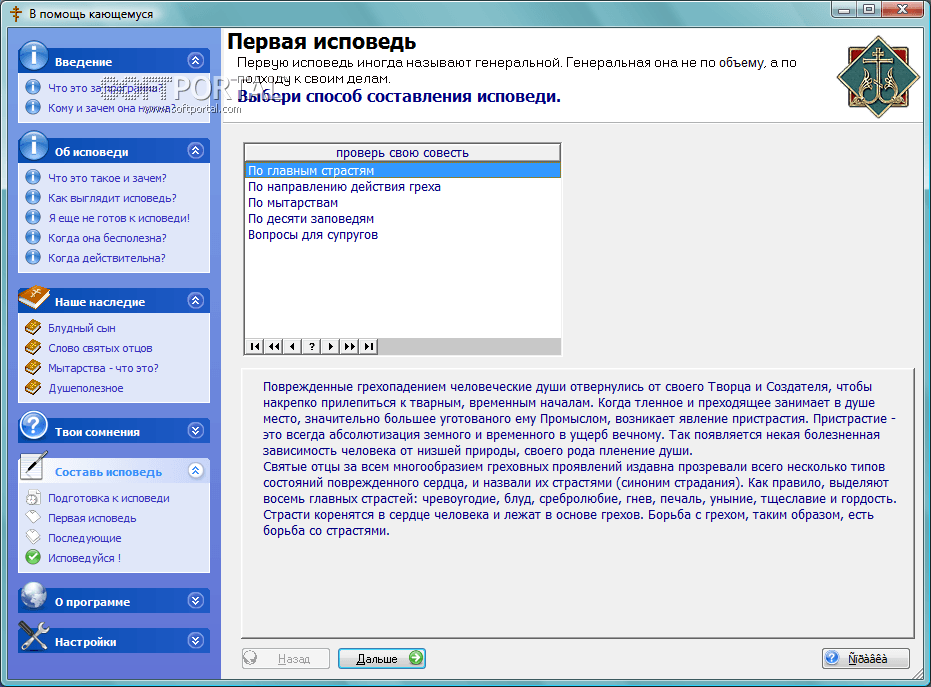Open the Что это такое и зачем? link
This screenshot has height=687, width=931.
107,178
